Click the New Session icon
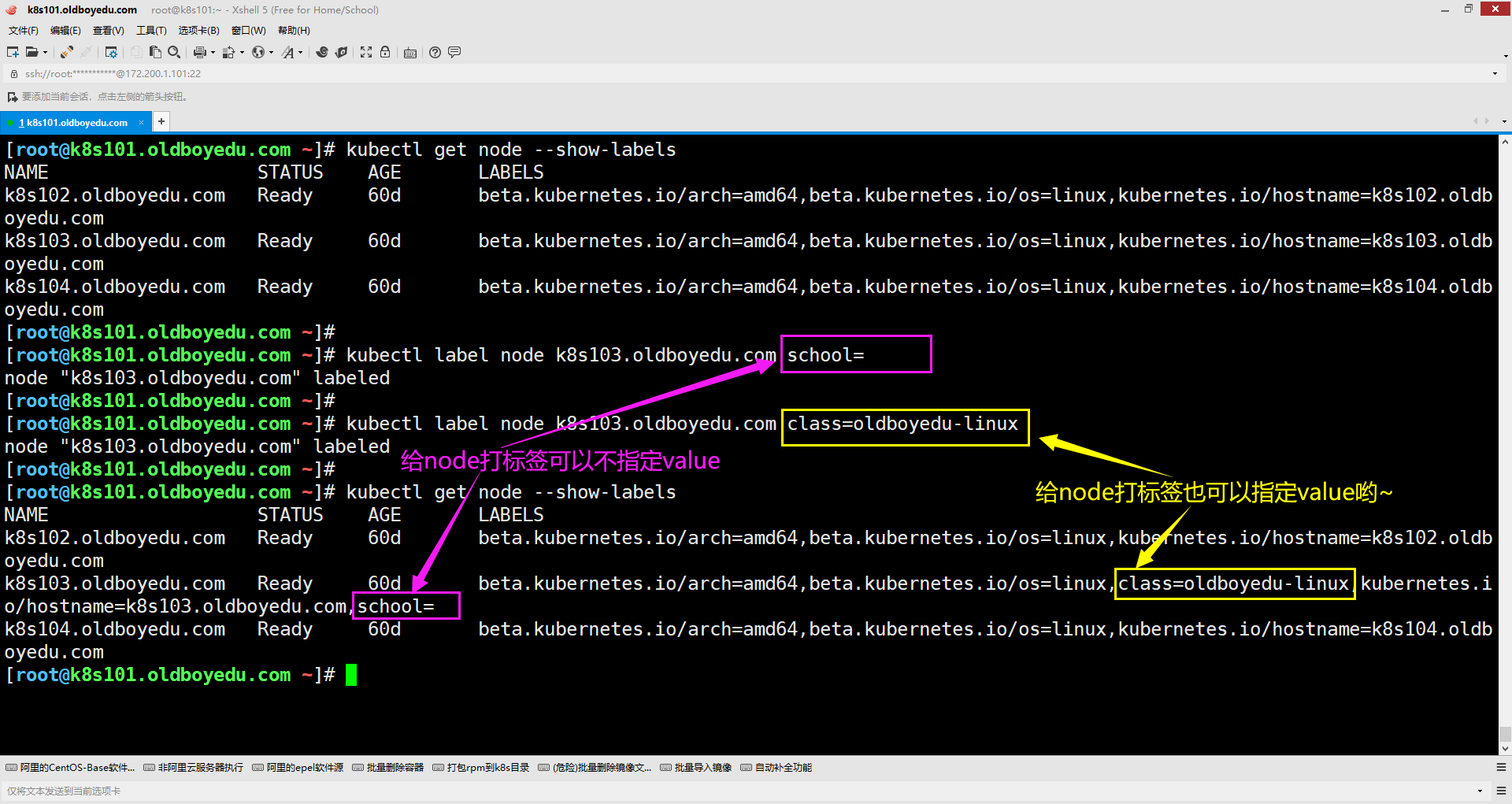 [x=13, y=53]
